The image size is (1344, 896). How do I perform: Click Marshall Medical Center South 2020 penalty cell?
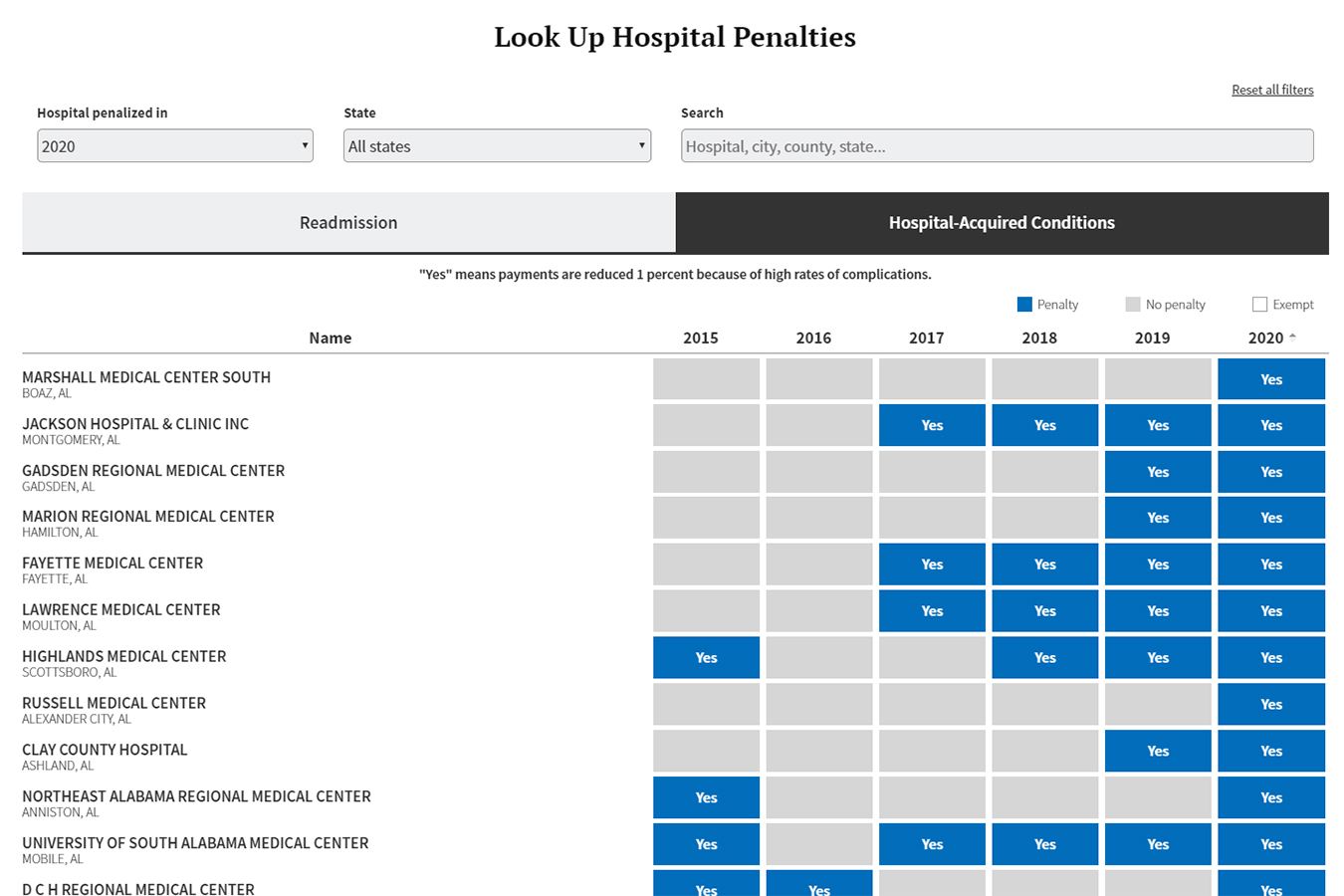pos(1270,379)
